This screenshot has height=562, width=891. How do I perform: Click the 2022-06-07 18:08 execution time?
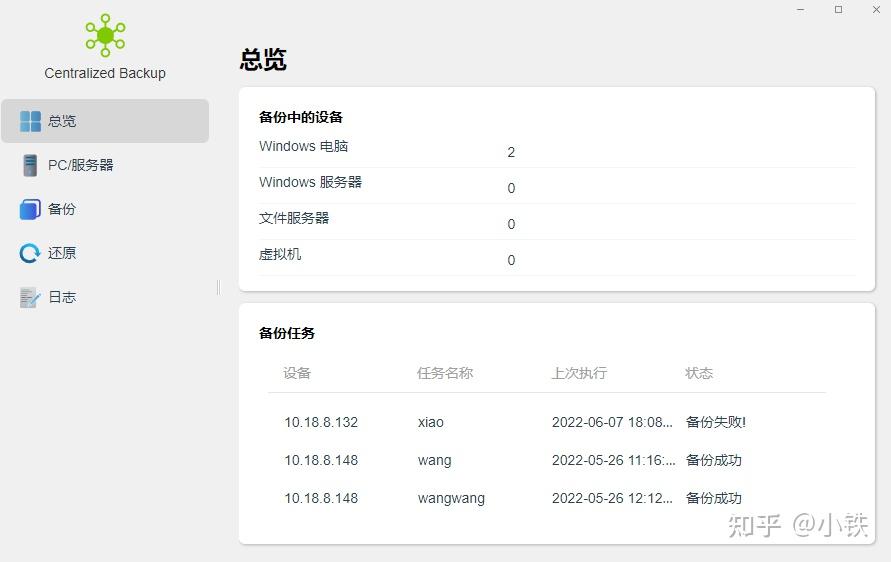[x=612, y=422]
